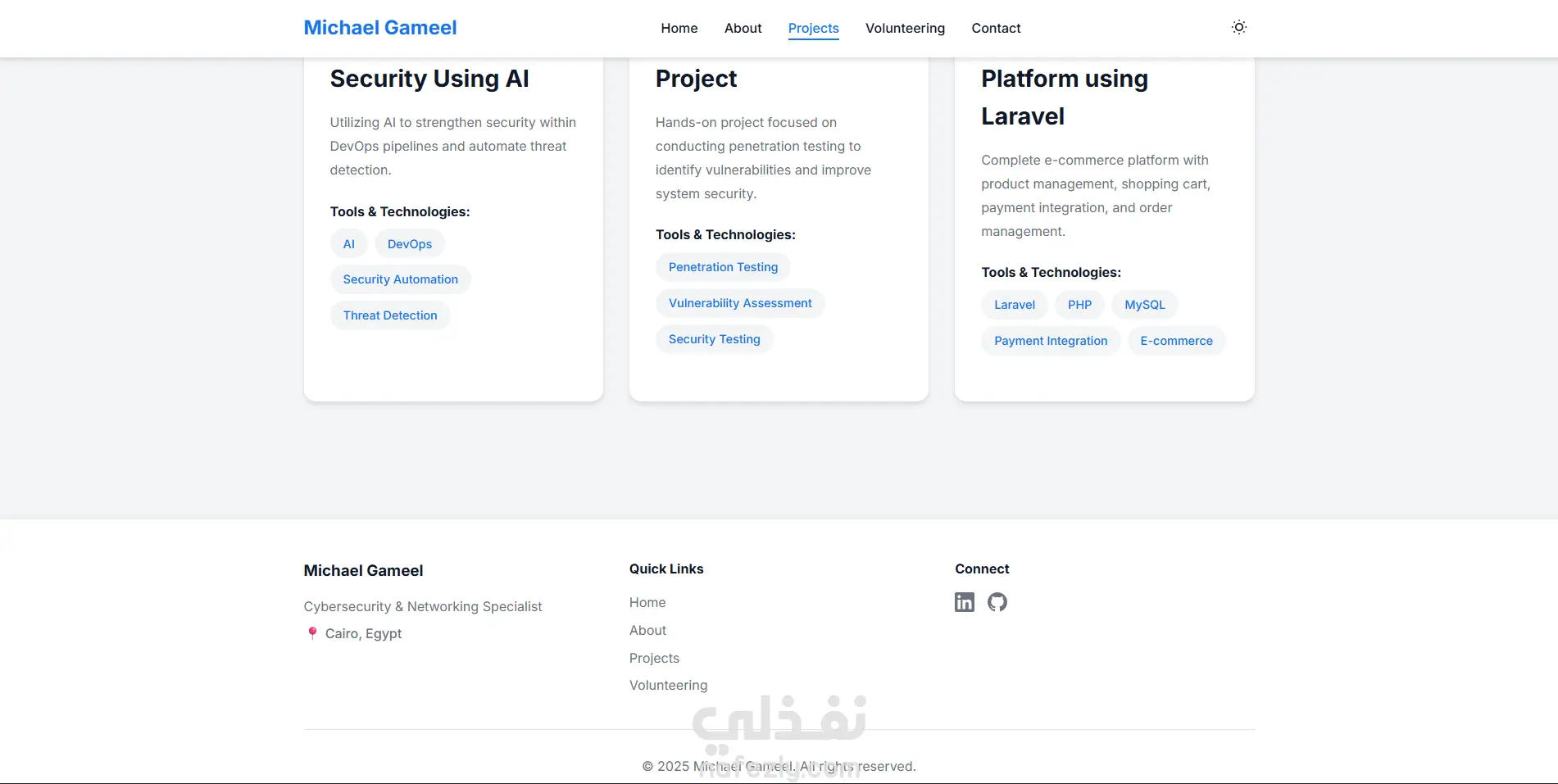
Task: Click the Penetration Testing tag
Action: pos(723,267)
